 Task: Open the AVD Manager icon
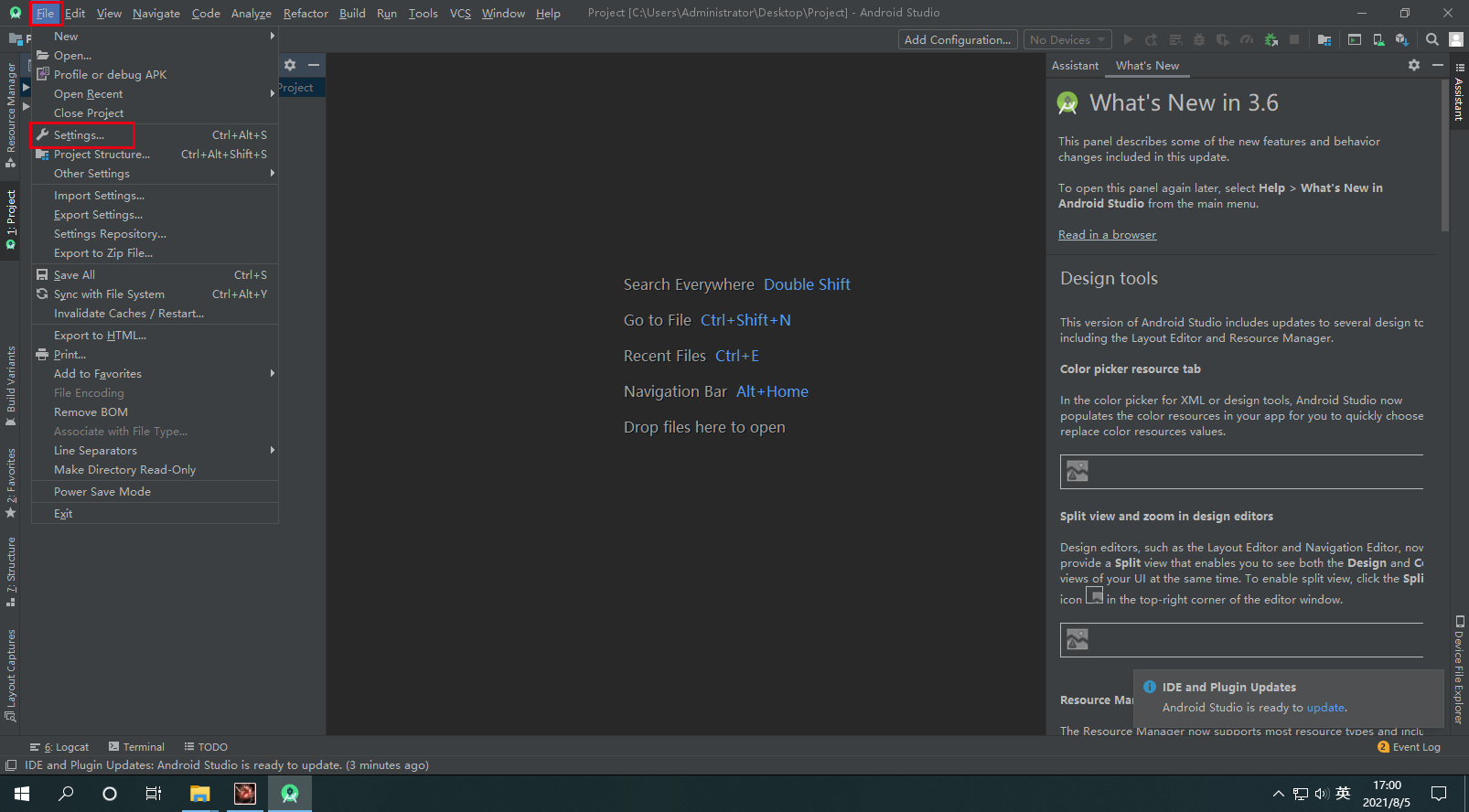(1378, 39)
